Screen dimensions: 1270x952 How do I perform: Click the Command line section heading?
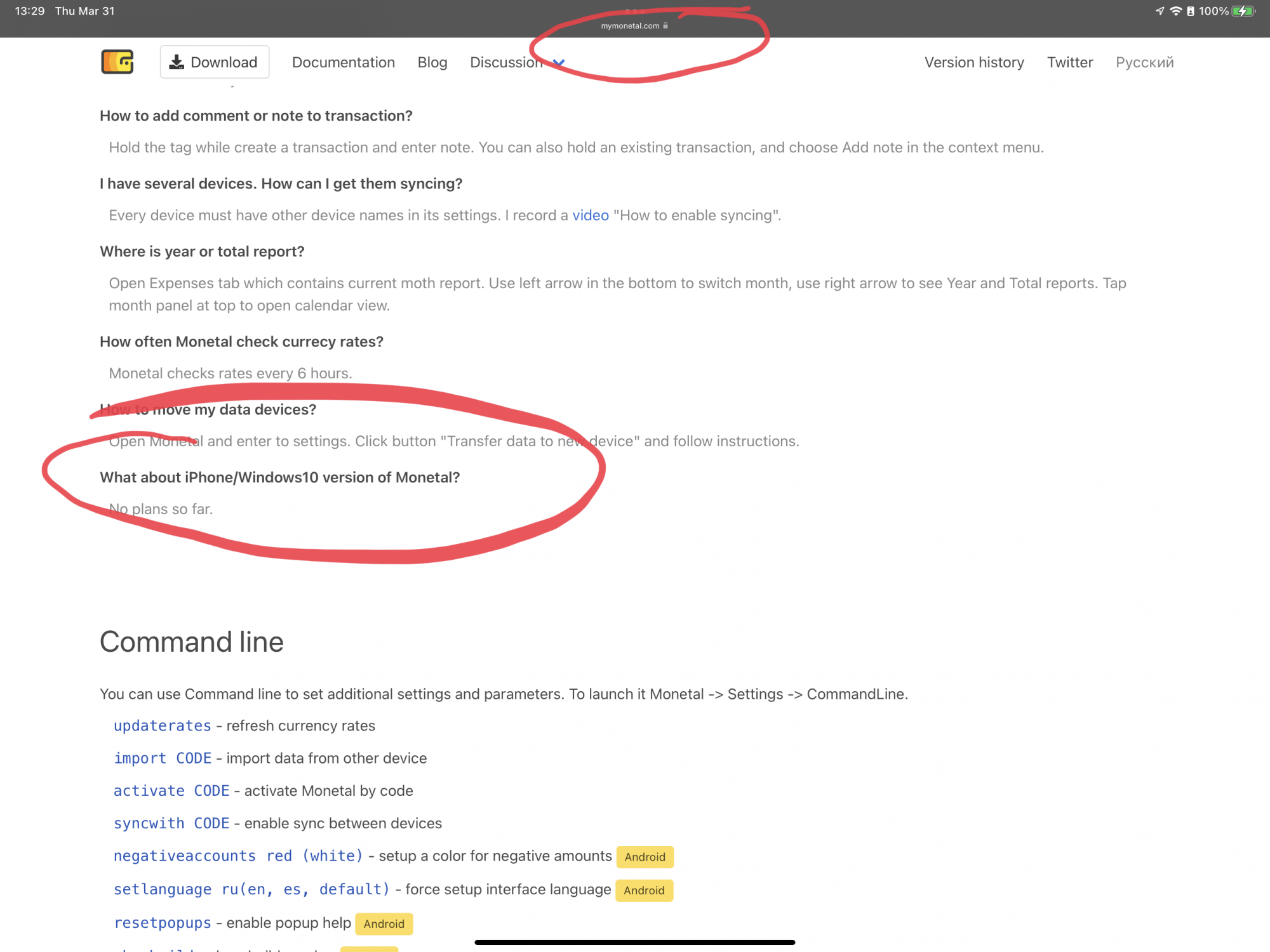(192, 642)
